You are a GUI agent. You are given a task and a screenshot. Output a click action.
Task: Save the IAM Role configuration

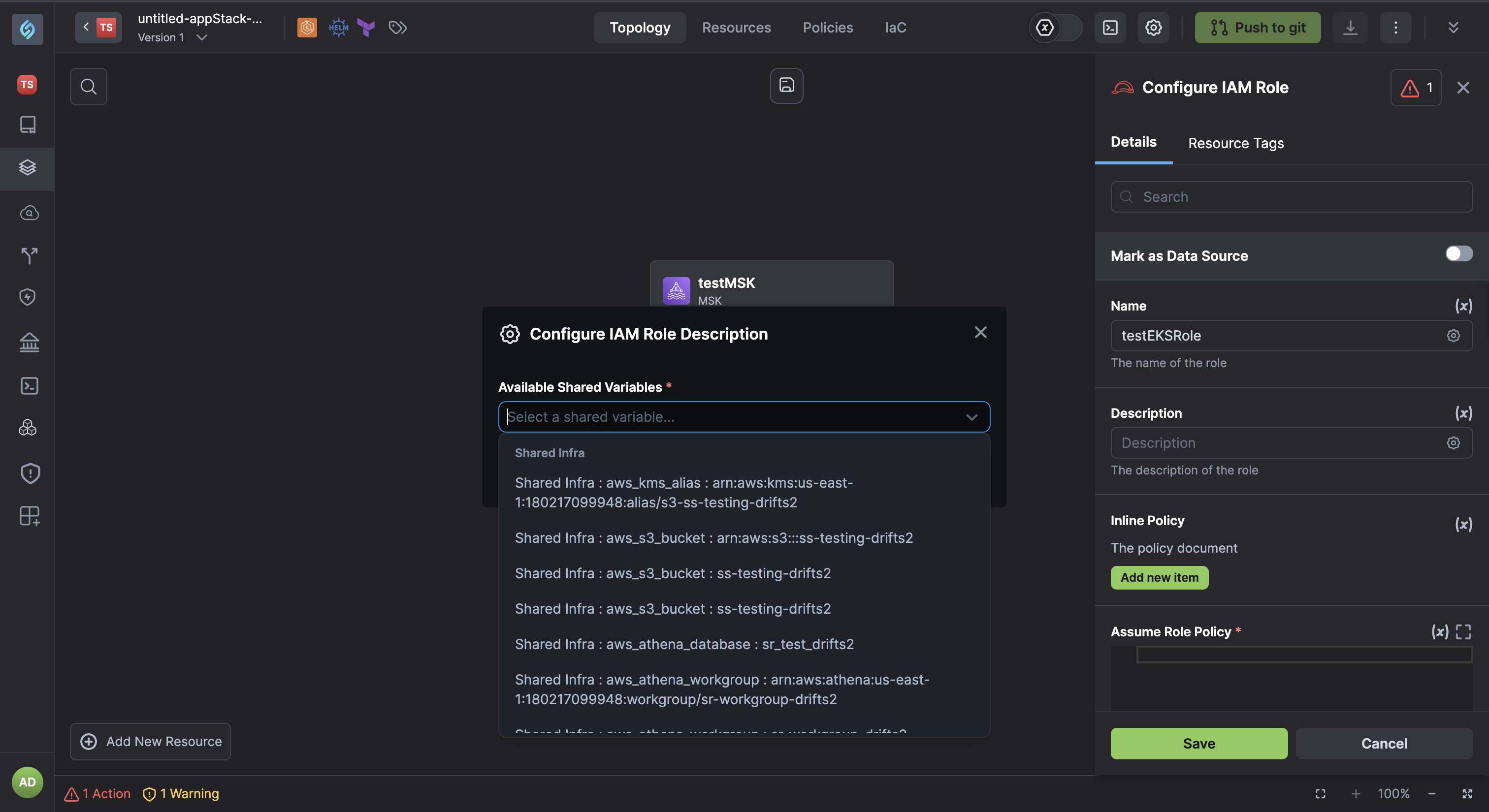click(x=1199, y=743)
